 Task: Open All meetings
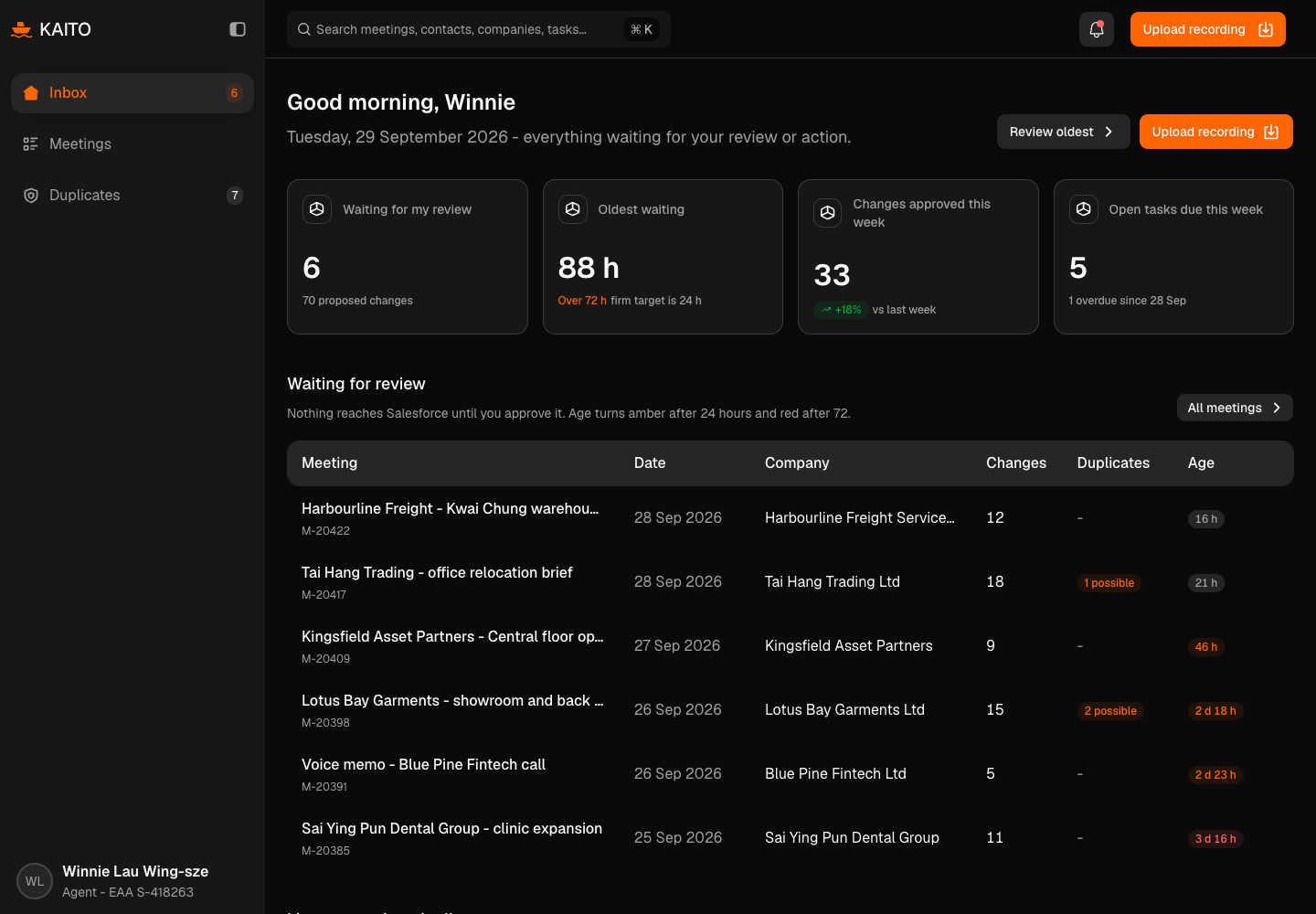[1235, 408]
